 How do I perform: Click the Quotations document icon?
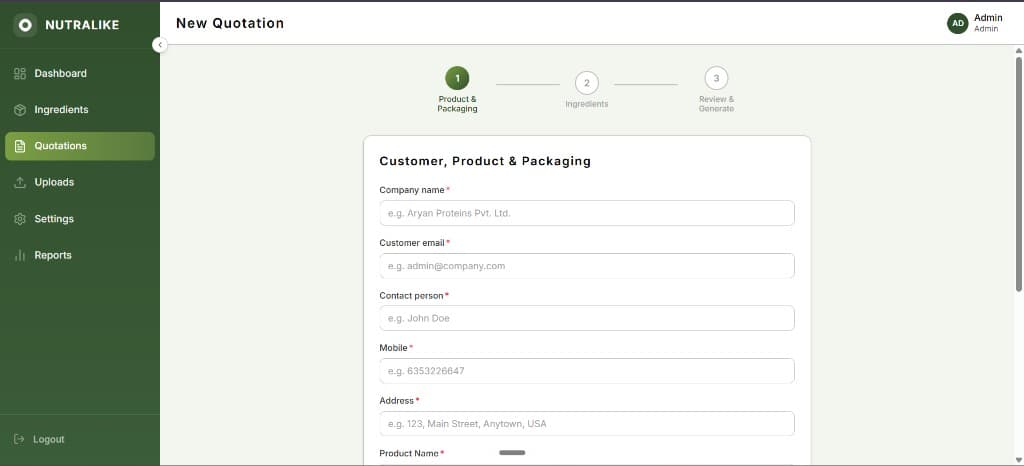tap(20, 146)
